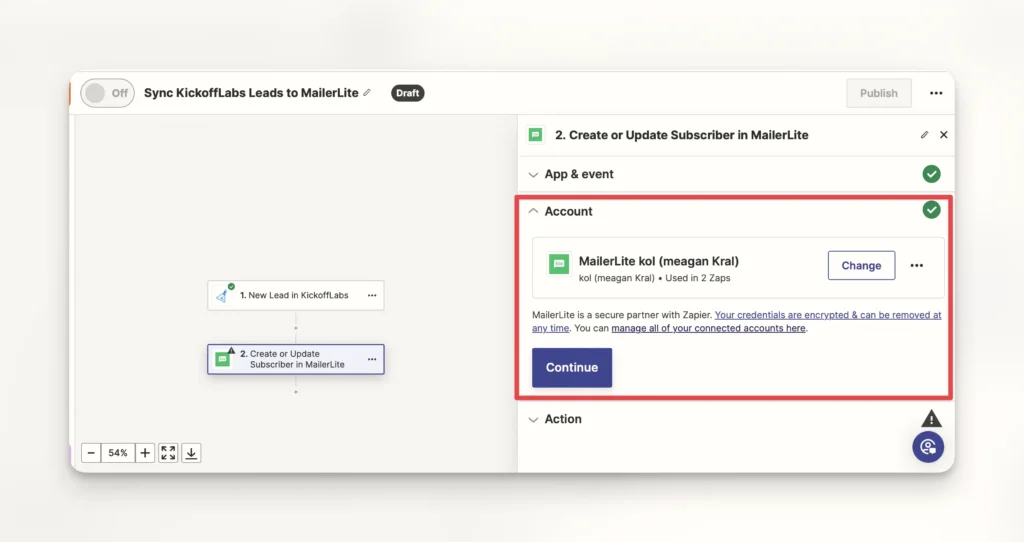The width and height of the screenshot is (1024, 542).
Task: Zoom in the canvas with plus button
Action: (145, 453)
